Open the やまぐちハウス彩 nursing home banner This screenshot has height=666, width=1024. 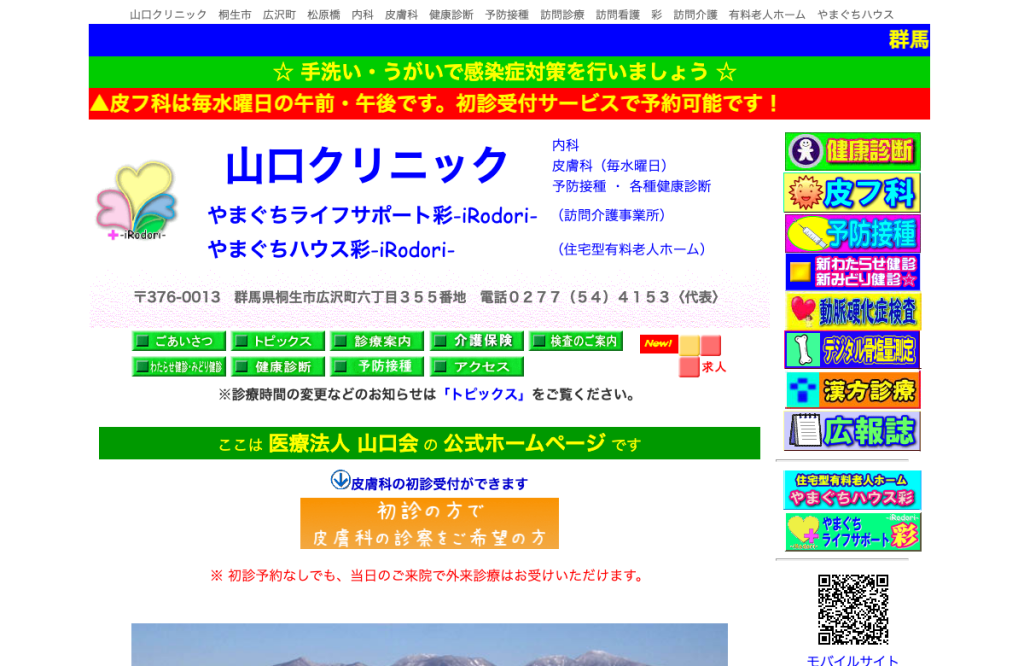tap(852, 490)
